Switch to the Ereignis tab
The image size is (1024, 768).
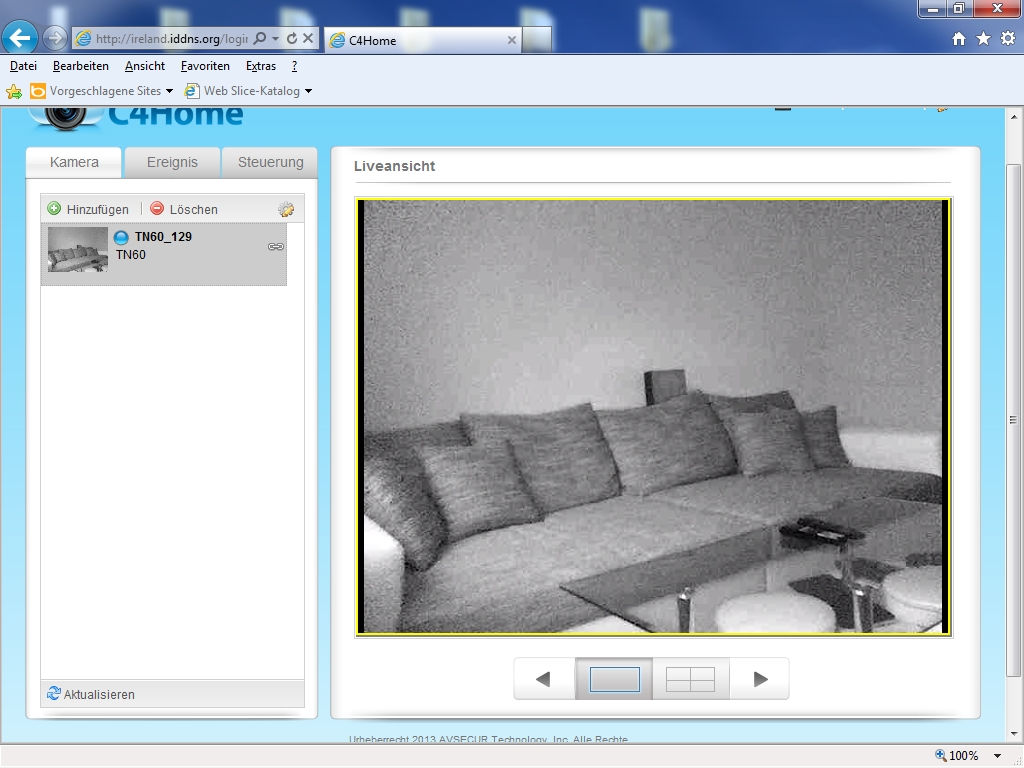pos(172,162)
